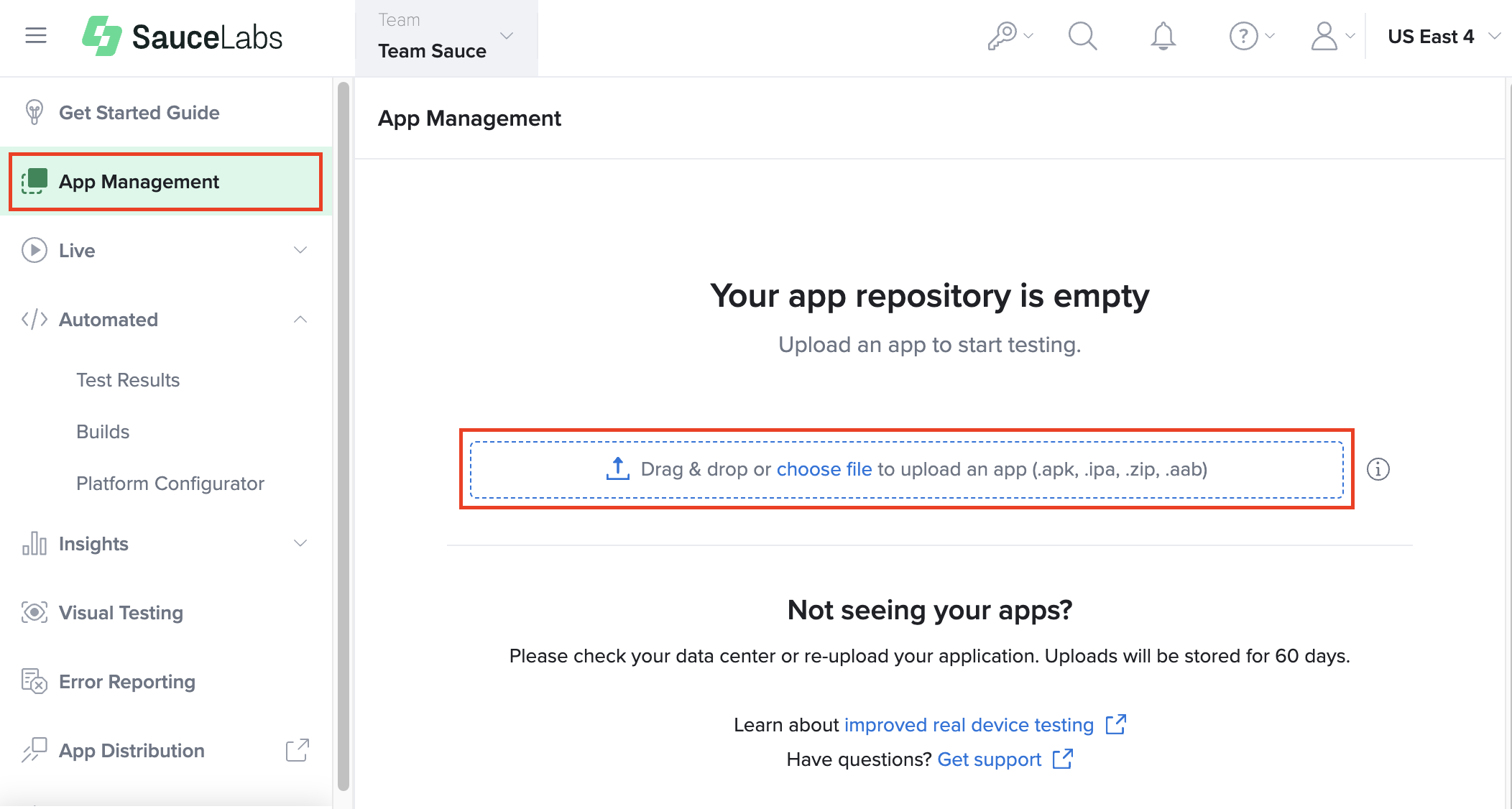Click the Sauce Labs logo

(182, 36)
